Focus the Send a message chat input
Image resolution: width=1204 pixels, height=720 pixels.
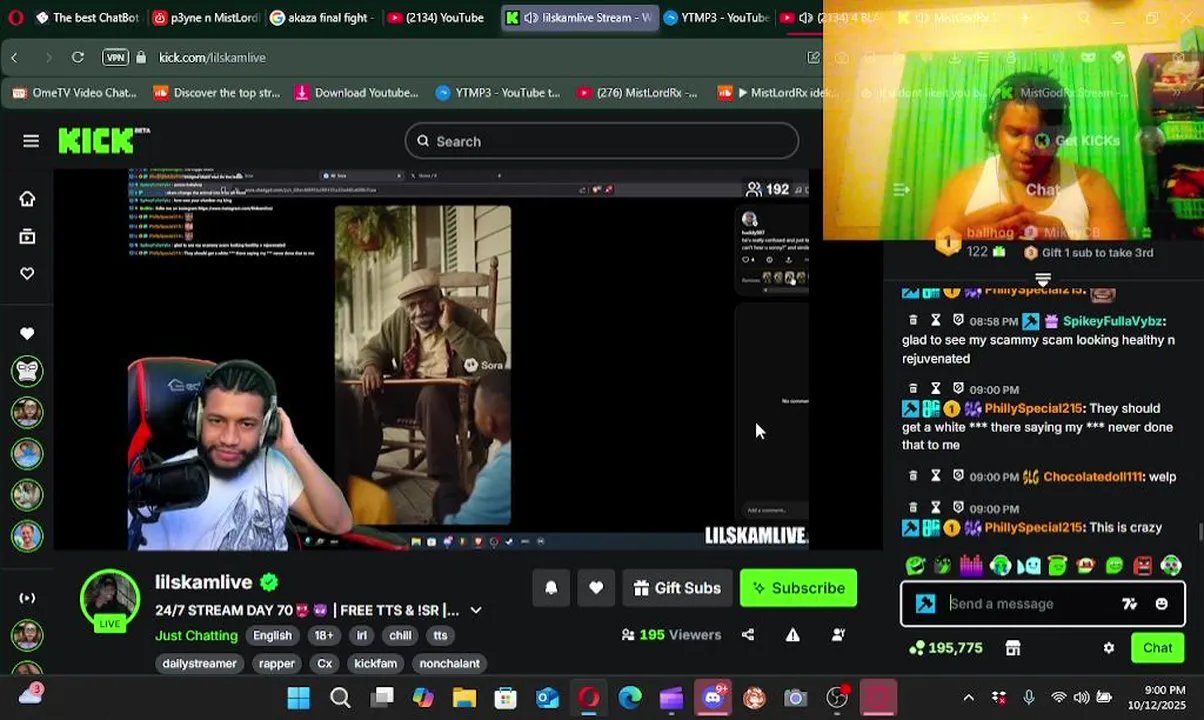tap(1030, 604)
